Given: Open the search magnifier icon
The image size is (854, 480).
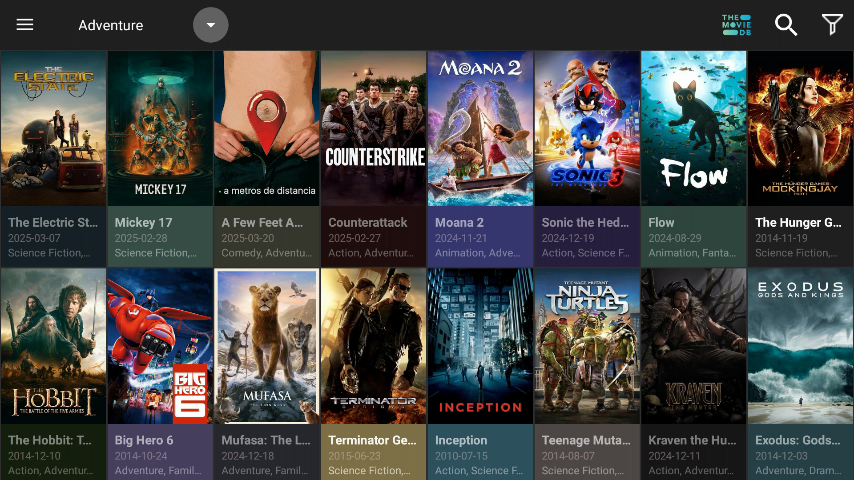Looking at the screenshot, I should (786, 25).
